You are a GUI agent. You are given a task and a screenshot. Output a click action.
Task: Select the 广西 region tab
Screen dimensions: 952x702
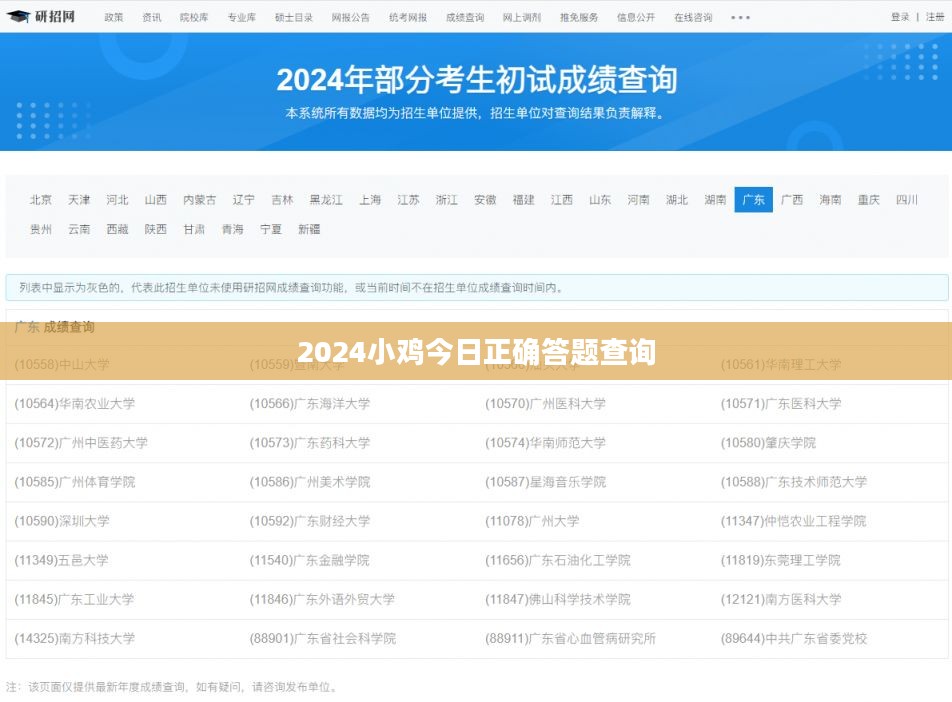pos(792,200)
